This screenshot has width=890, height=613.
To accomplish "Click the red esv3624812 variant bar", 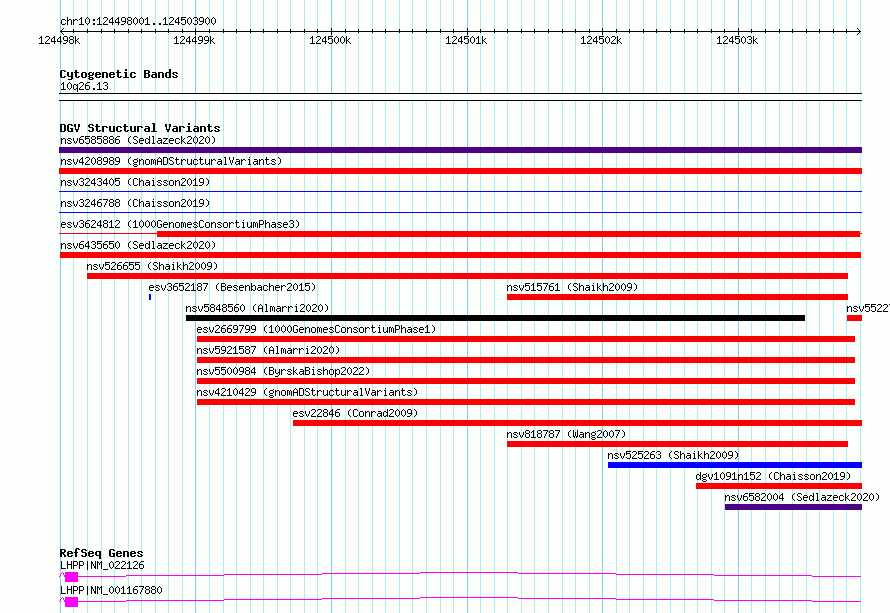I will (x=509, y=234).
